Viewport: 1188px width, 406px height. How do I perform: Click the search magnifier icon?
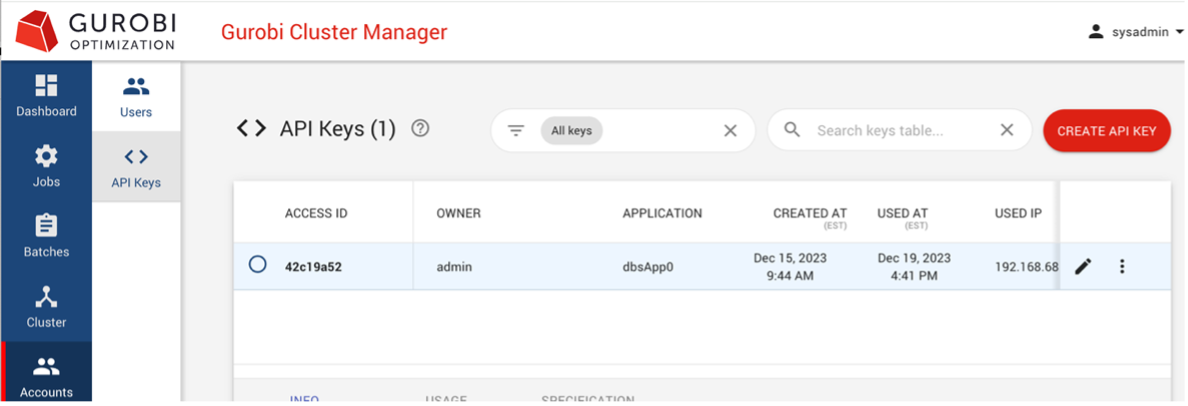click(x=792, y=130)
